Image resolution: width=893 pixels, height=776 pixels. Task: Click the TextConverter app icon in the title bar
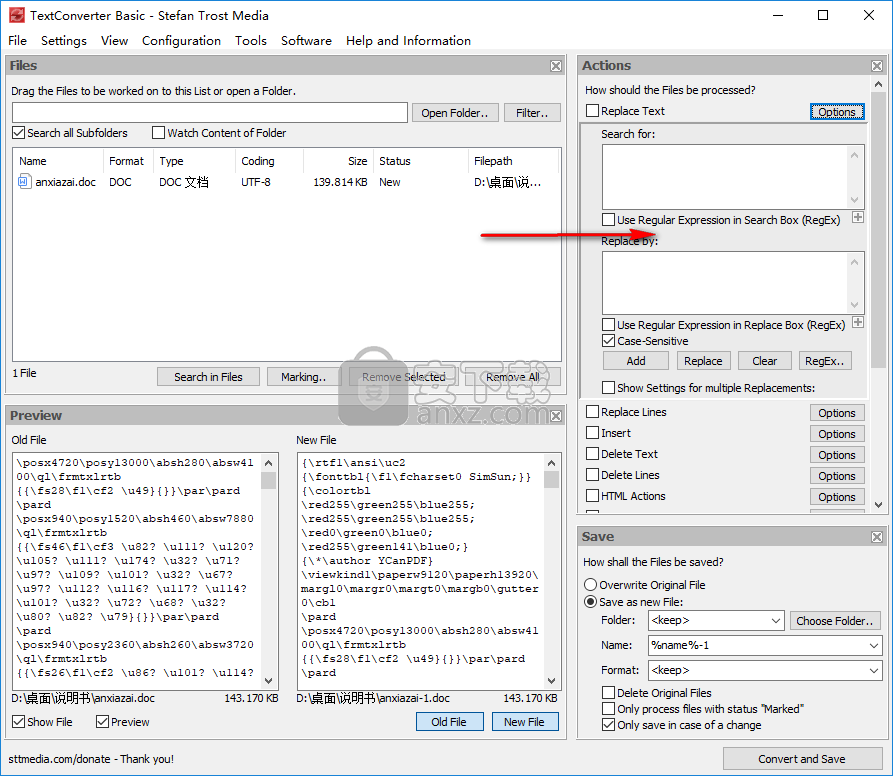coord(17,15)
